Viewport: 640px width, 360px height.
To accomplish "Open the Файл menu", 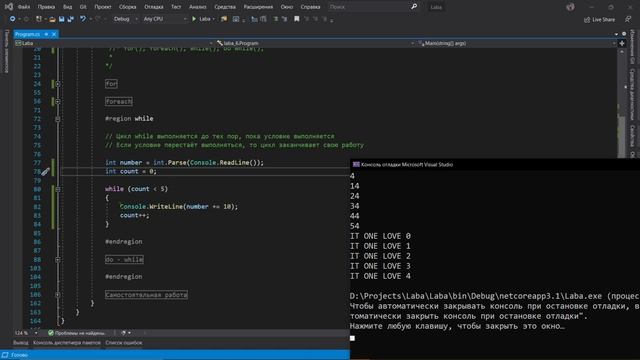I will pos(24,7).
